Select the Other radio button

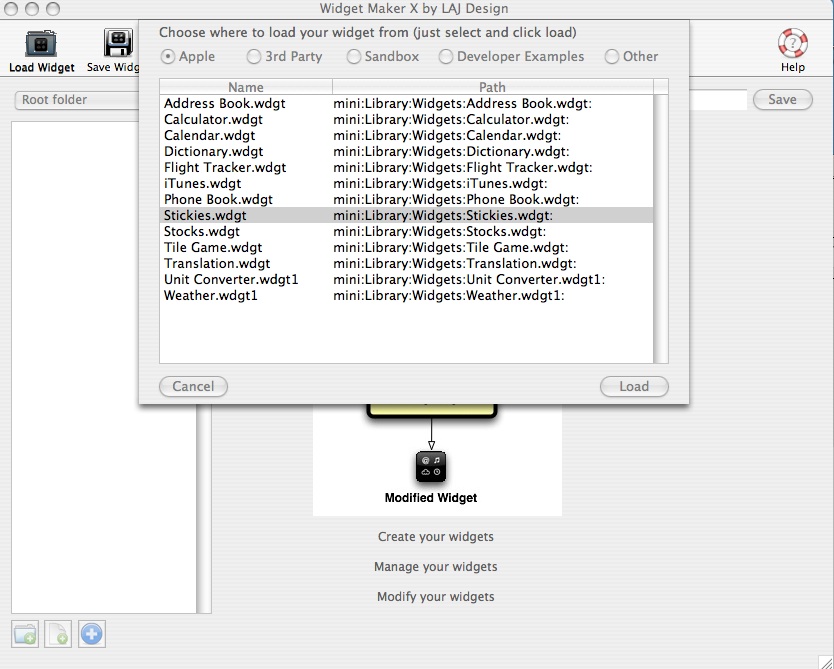click(612, 56)
